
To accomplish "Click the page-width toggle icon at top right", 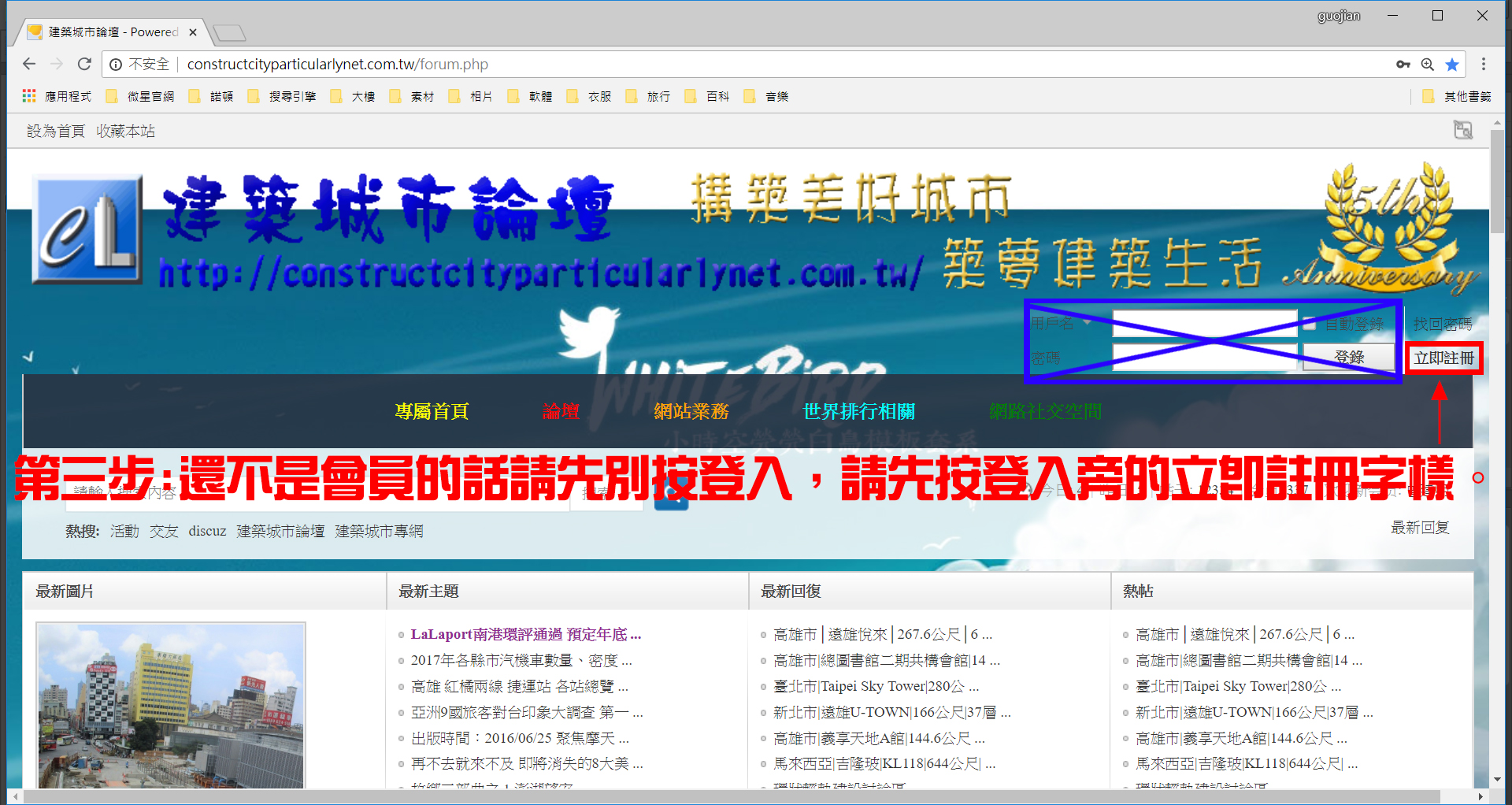I will [x=1463, y=130].
